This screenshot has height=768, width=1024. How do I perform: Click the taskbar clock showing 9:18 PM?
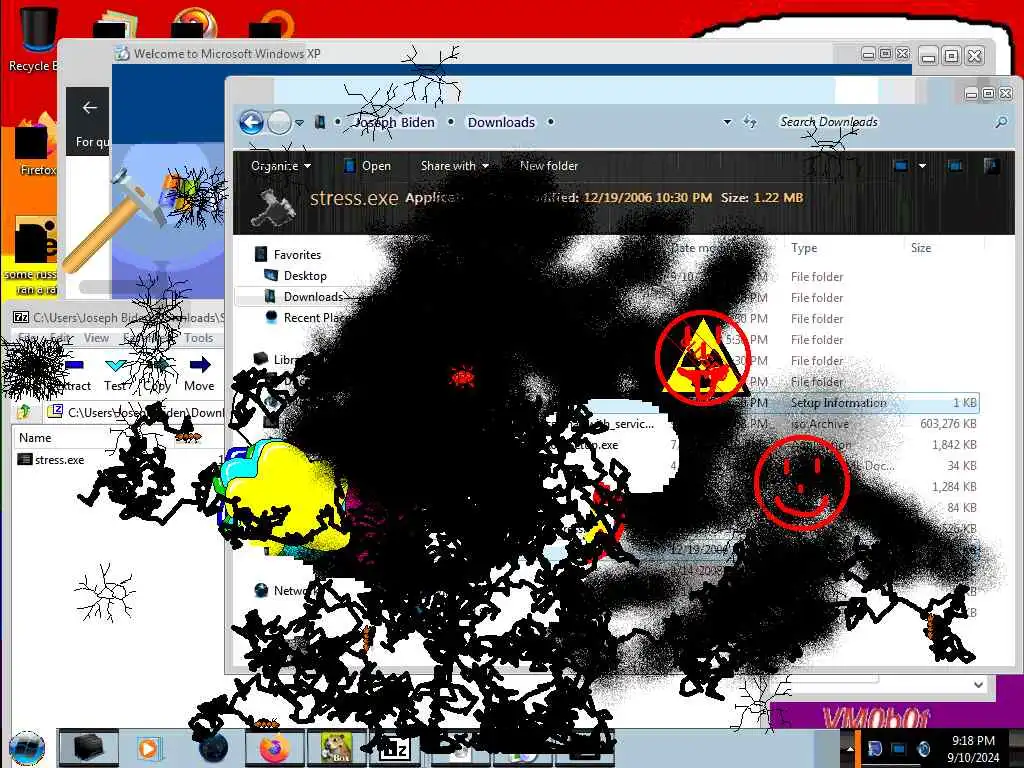(973, 749)
